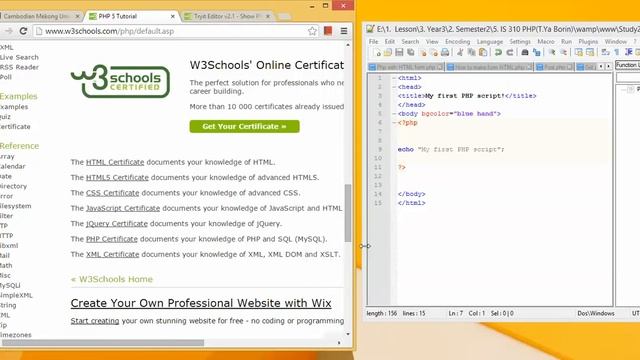The height and width of the screenshot is (360, 640).
Task: Collapse the php fold marker on line 6
Action: [x=394, y=123]
